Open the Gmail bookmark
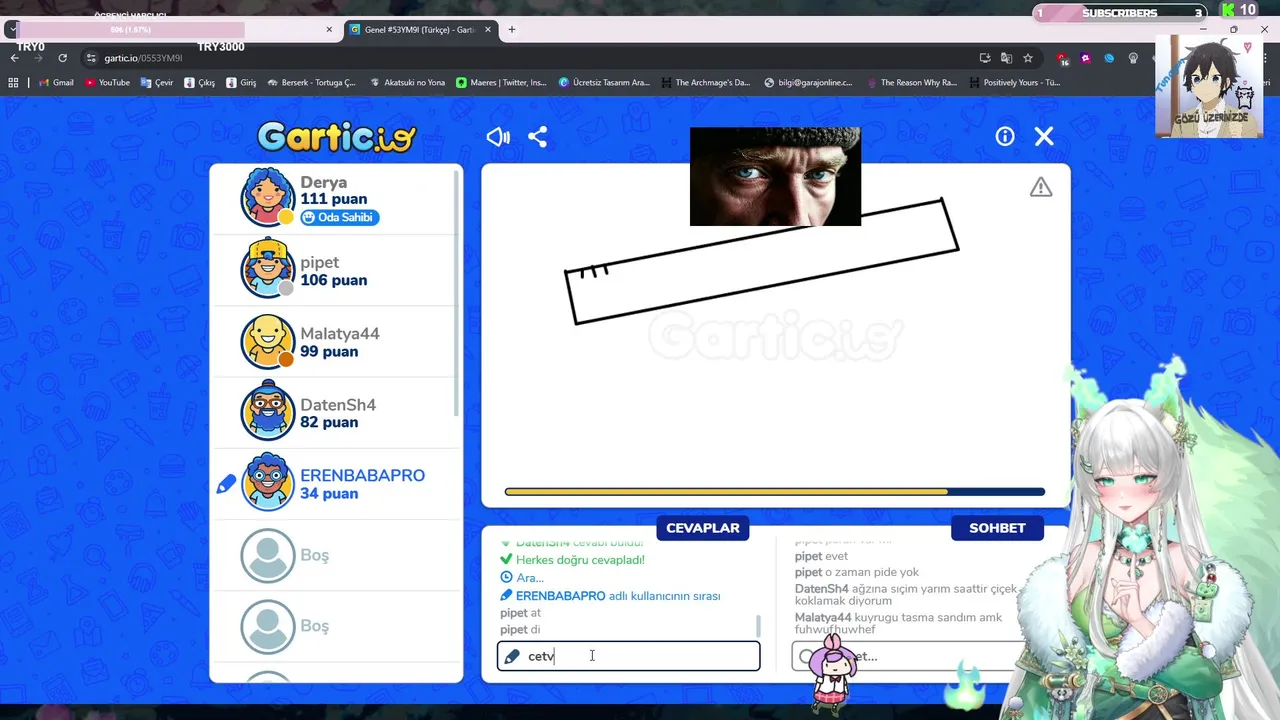 click(56, 83)
